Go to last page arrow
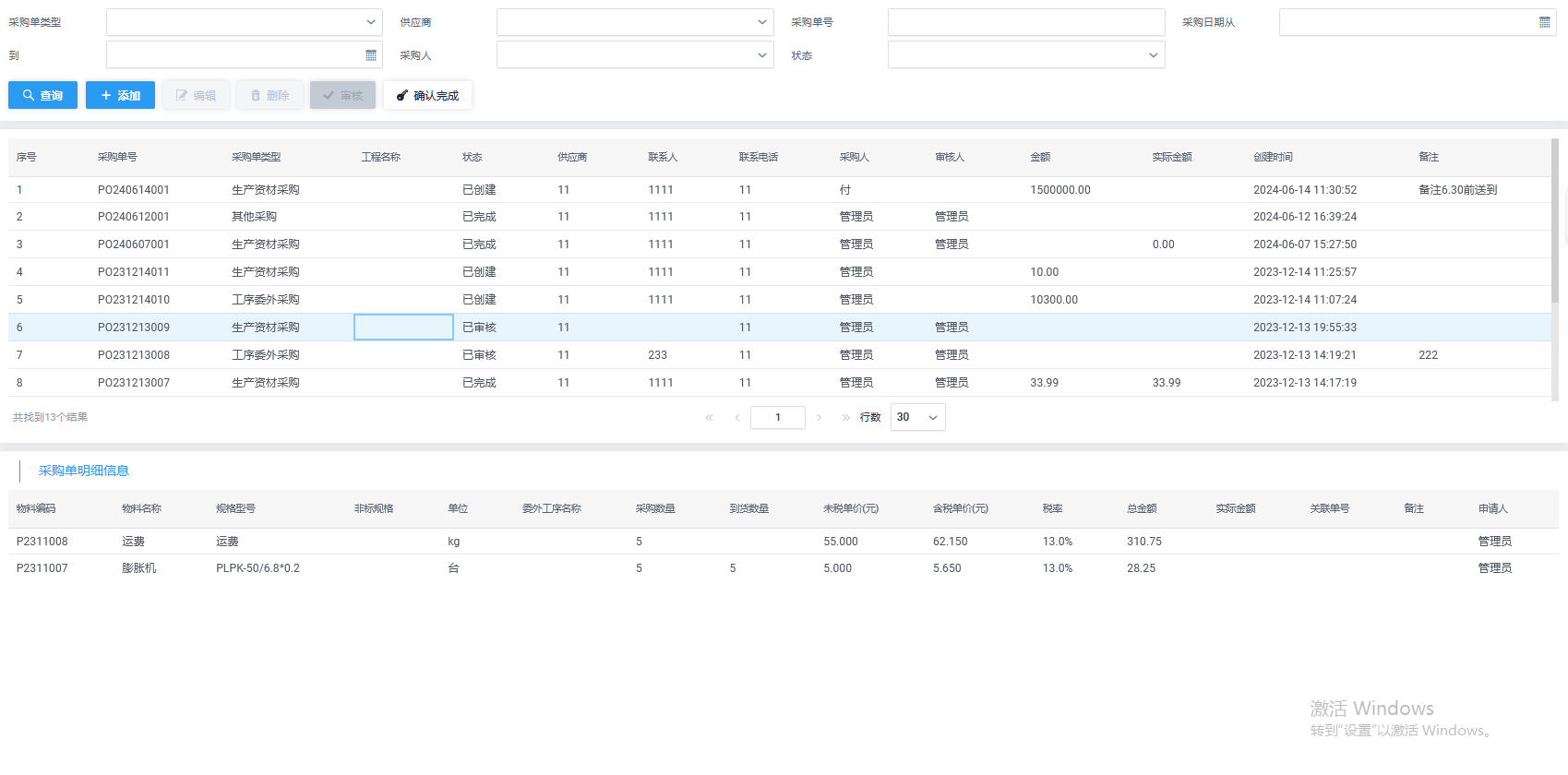Viewport: 1568px width, 775px height. [x=845, y=417]
